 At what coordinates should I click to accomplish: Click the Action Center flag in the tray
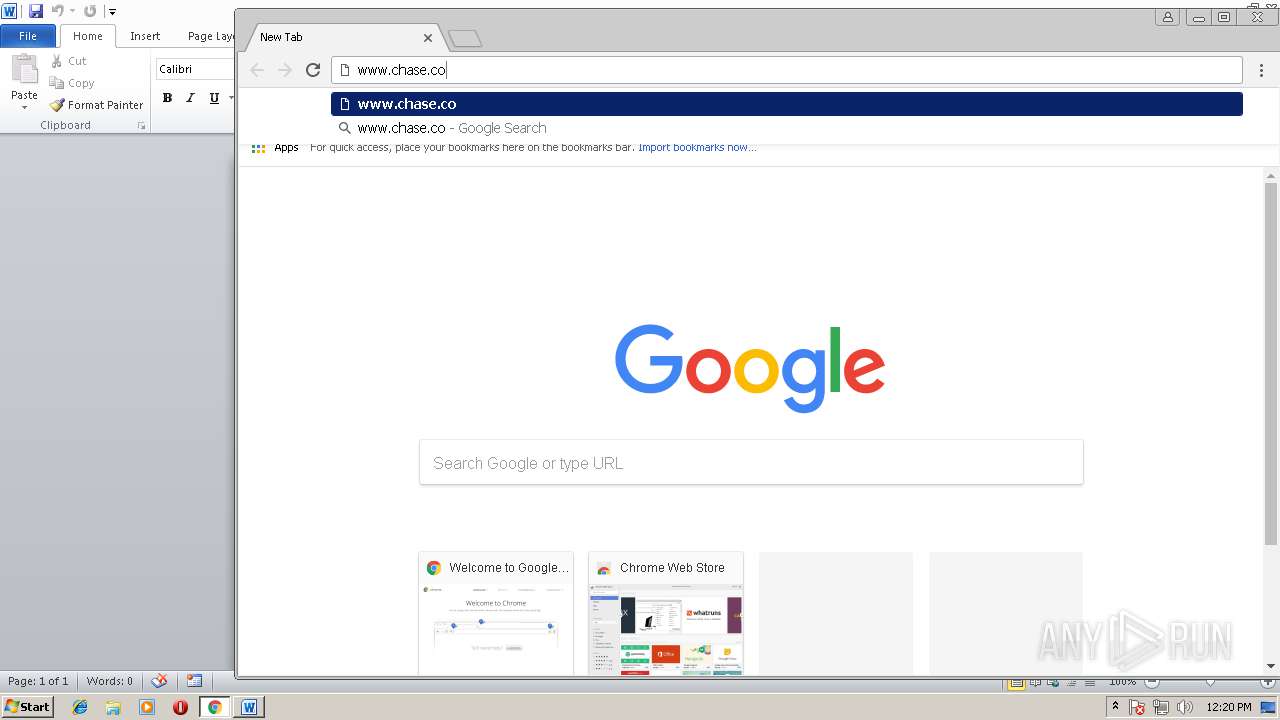click(x=1138, y=707)
